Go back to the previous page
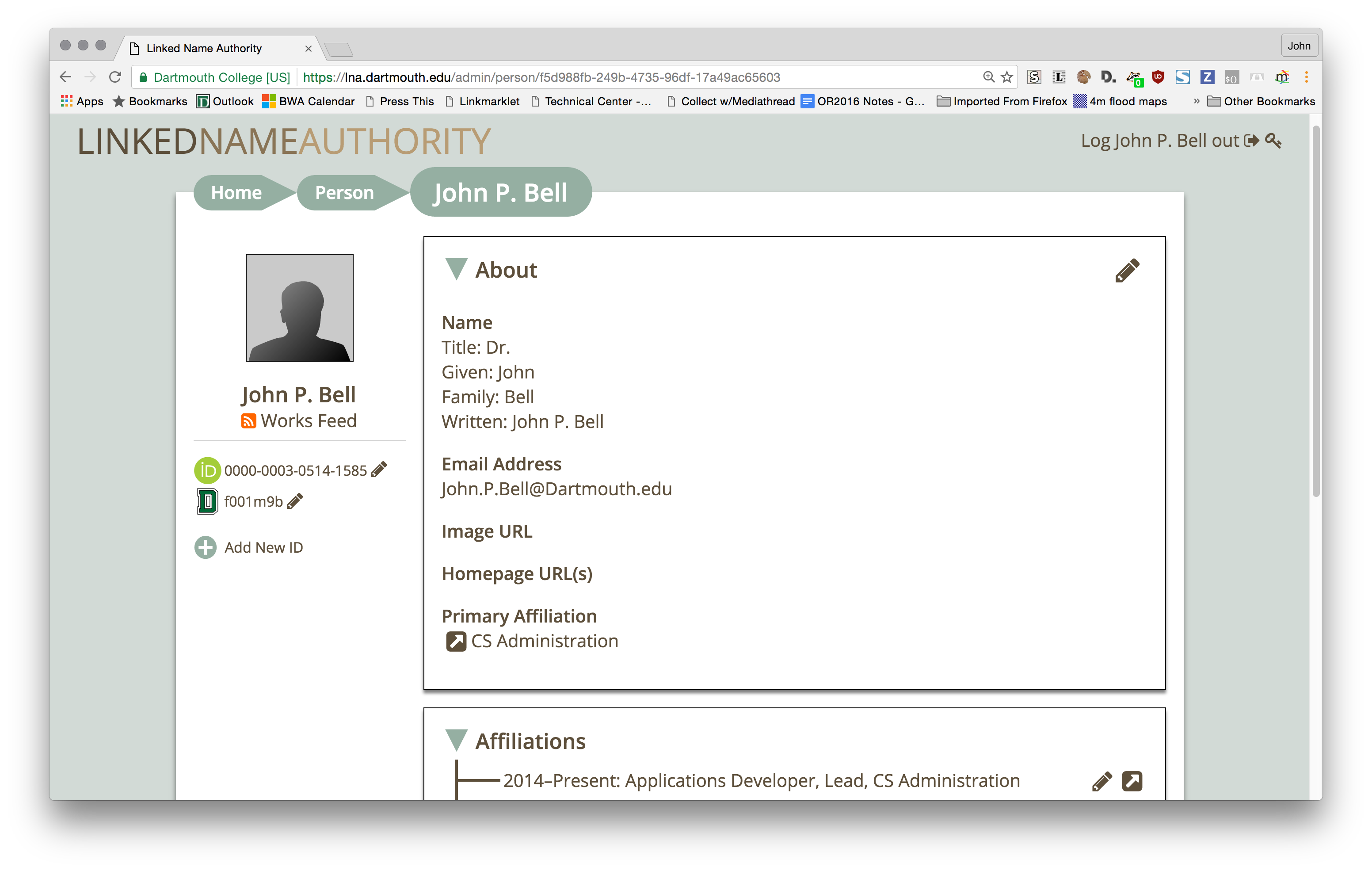This screenshot has height=871, width=1372. (65, 77)
